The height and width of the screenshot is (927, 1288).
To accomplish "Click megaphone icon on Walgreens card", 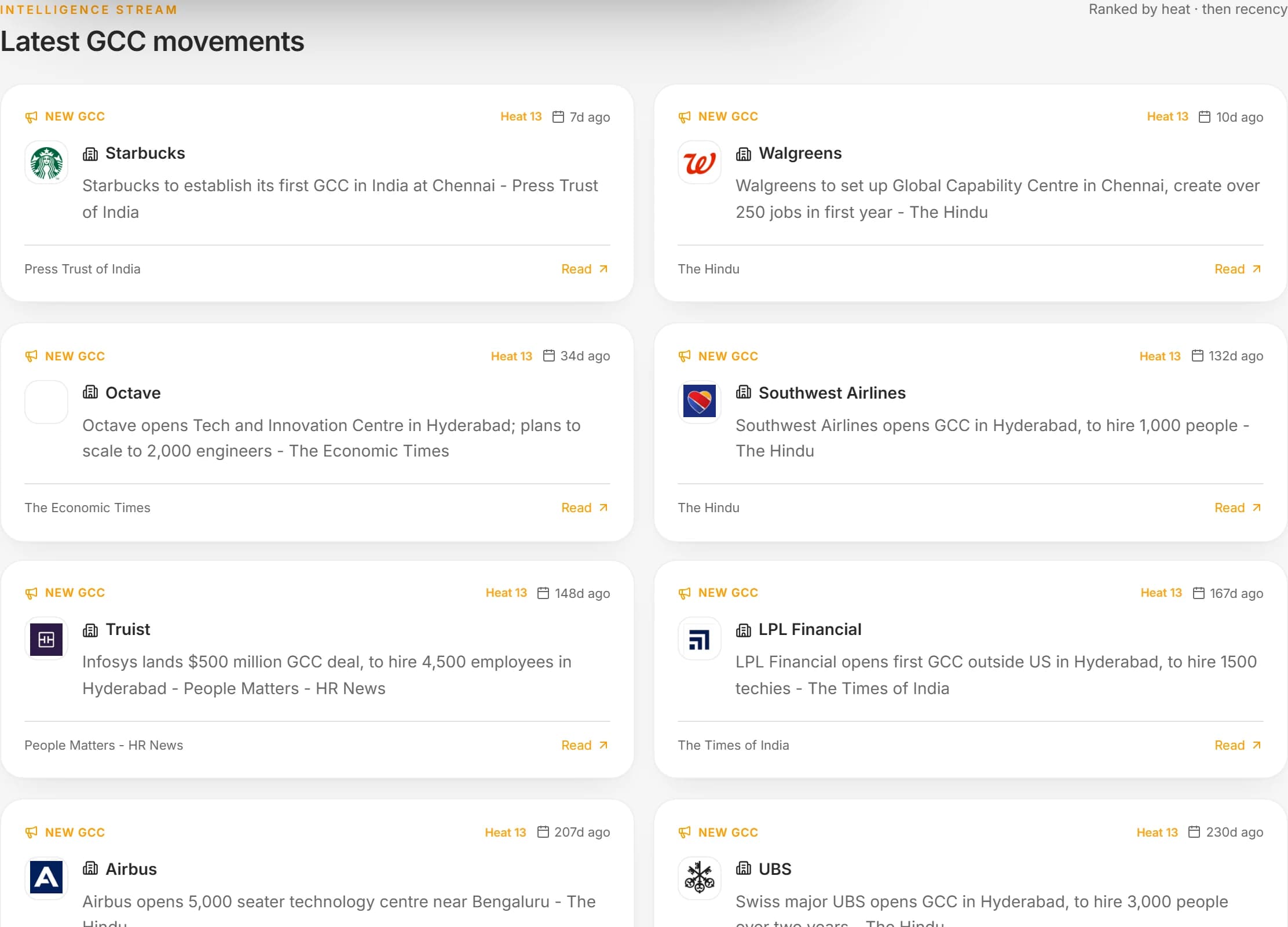I will point(685,118).
